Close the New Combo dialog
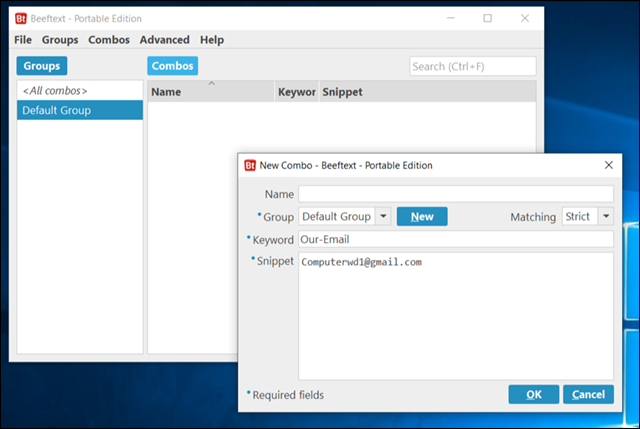This screenshot has width=640, height=429. coord(609,165)
